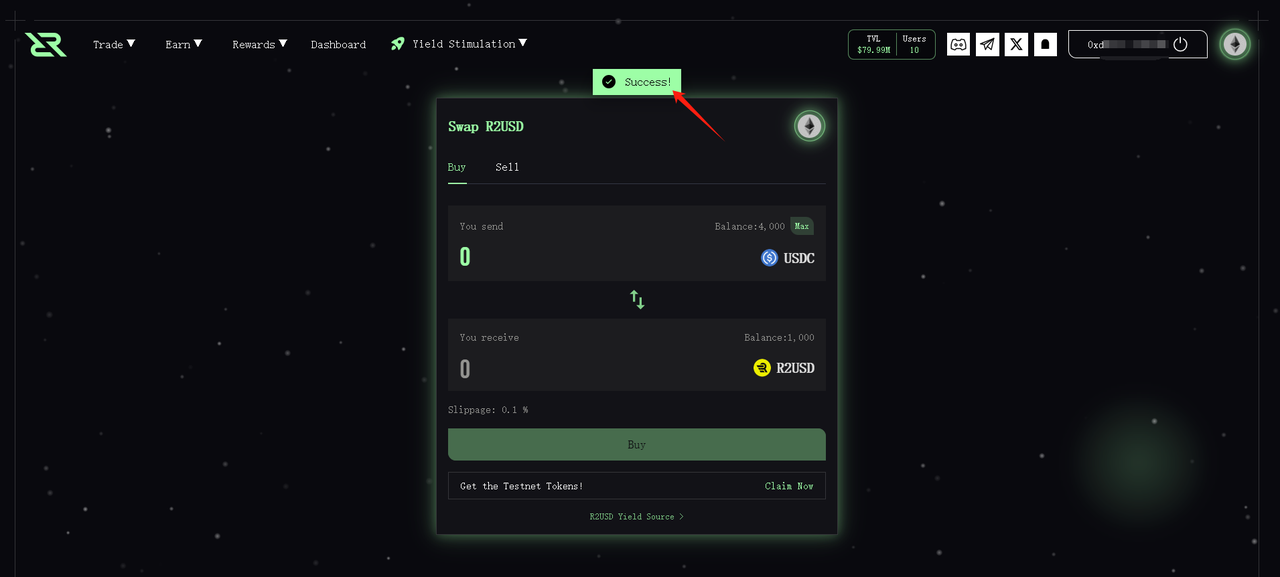Image resolution: width=1280 pixels, height=577 pixels.
Task: Click the Ethereum network icon in top-right corner
Action: tap(1235, 44)
